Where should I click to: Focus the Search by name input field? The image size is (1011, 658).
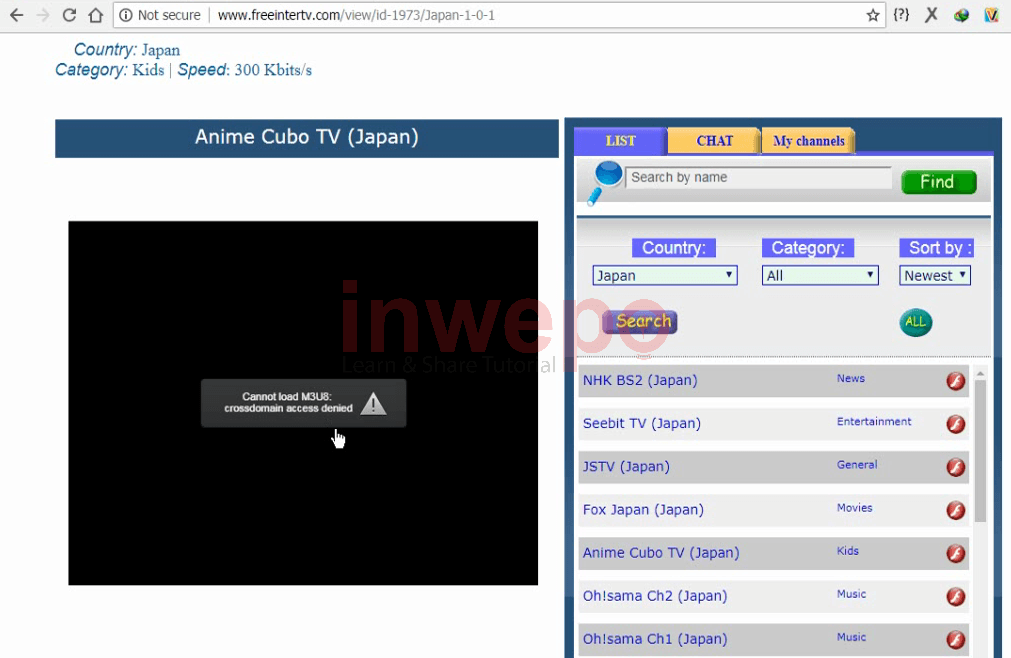[758, 177]
